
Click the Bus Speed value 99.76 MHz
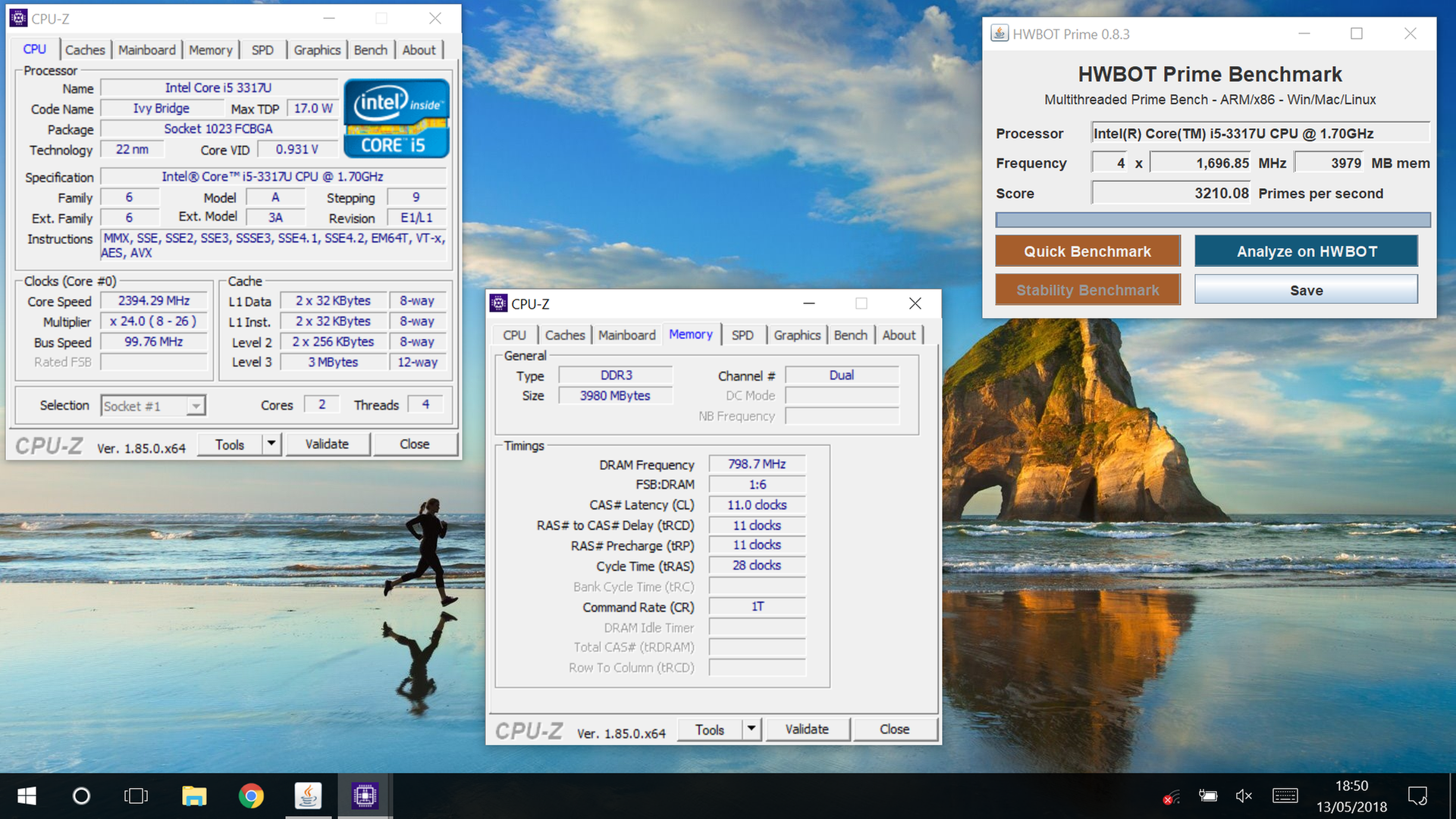coord(153,342)
